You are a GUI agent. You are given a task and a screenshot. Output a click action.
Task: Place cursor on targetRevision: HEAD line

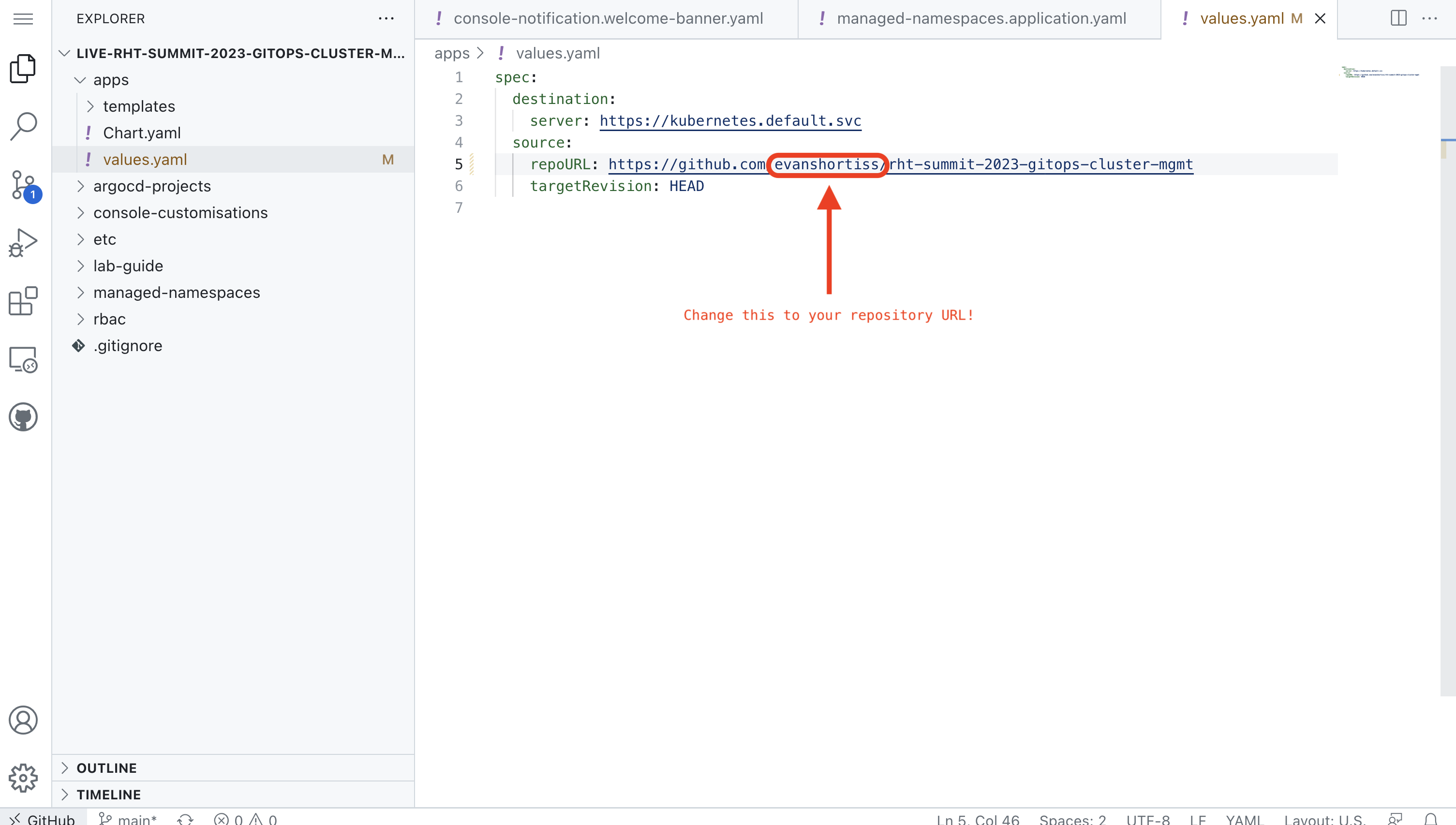(x=617, y=186)
